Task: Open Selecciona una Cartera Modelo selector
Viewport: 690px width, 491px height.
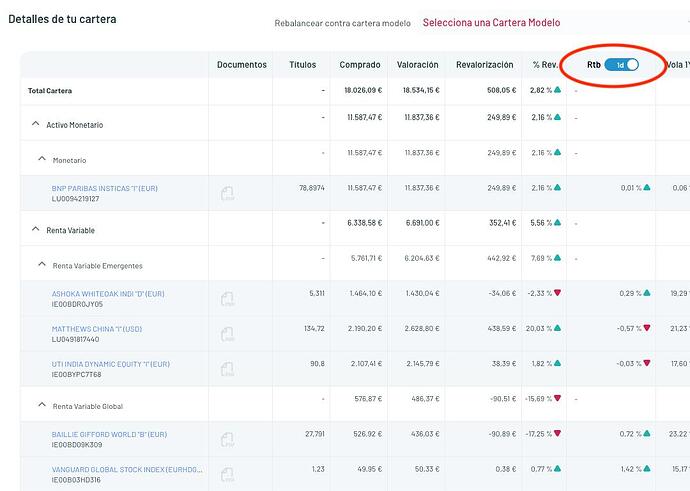Action: click(x=491, y=23)
